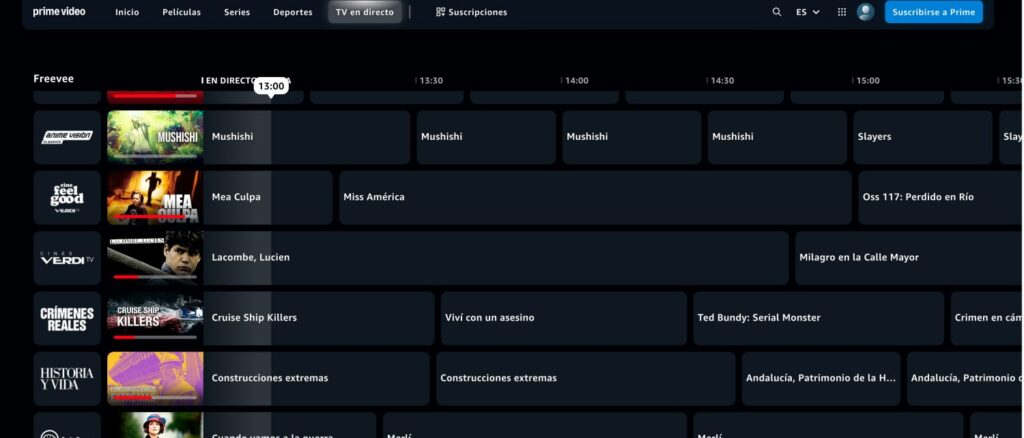Open the user profile avatar
The width and height of the screenshot is (1024, 438).
coord(865,12)
